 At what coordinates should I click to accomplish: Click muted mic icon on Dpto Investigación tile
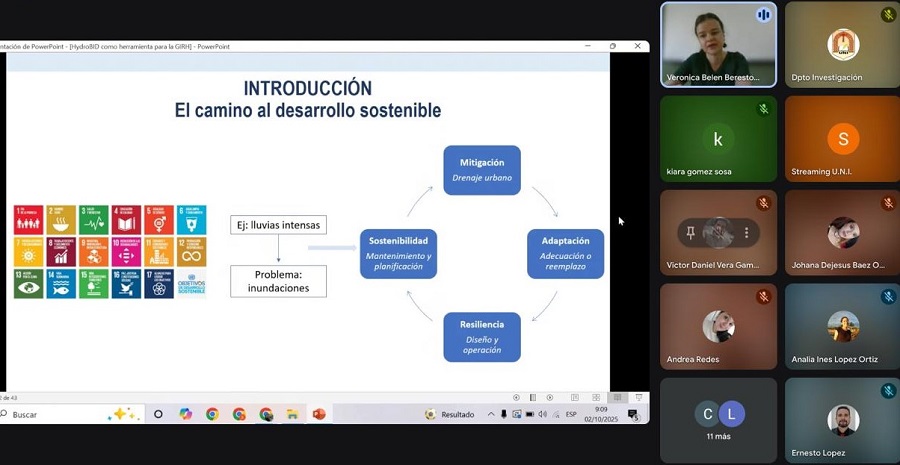888,15
